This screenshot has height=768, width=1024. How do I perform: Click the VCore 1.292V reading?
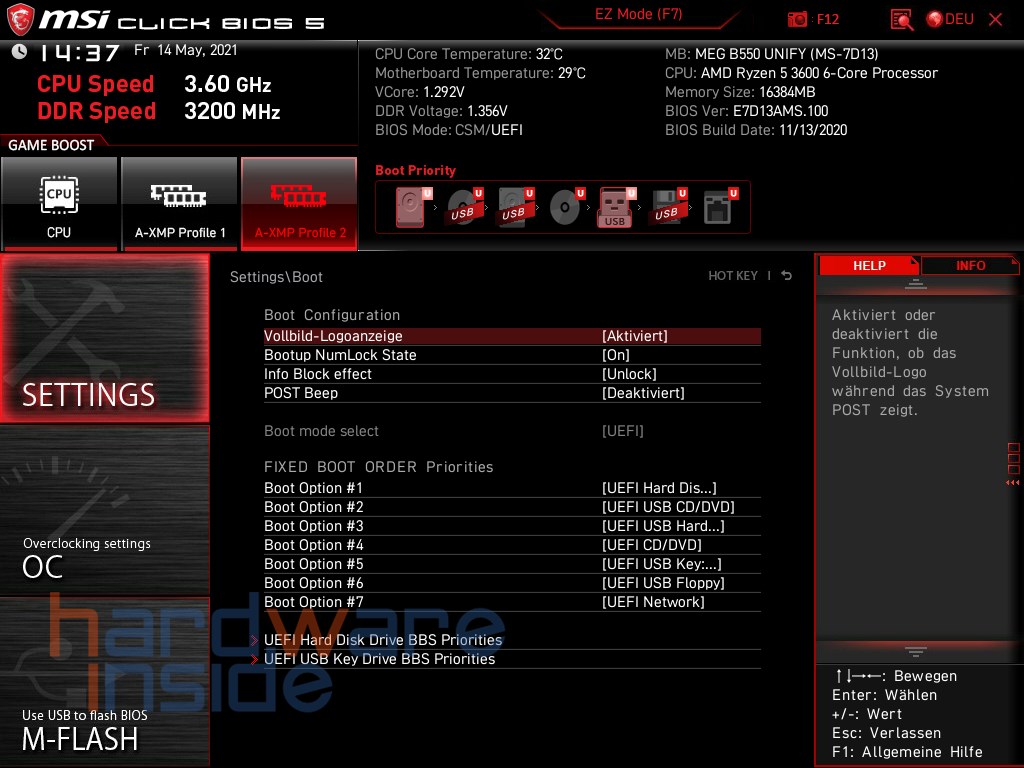click(420, 92)
